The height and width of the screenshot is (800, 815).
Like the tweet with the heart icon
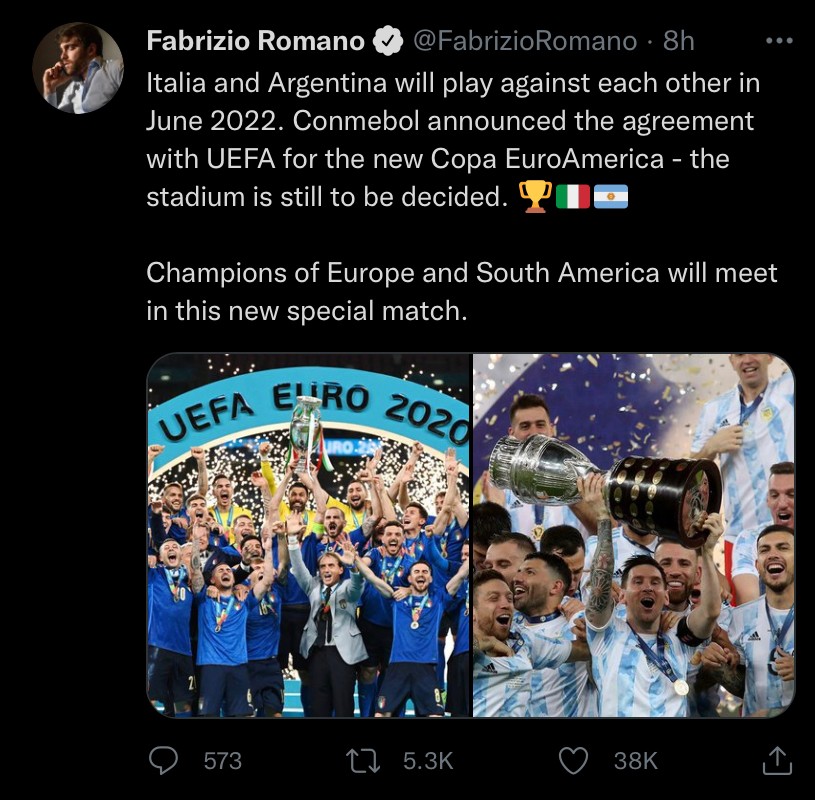[x=573, y=761]
